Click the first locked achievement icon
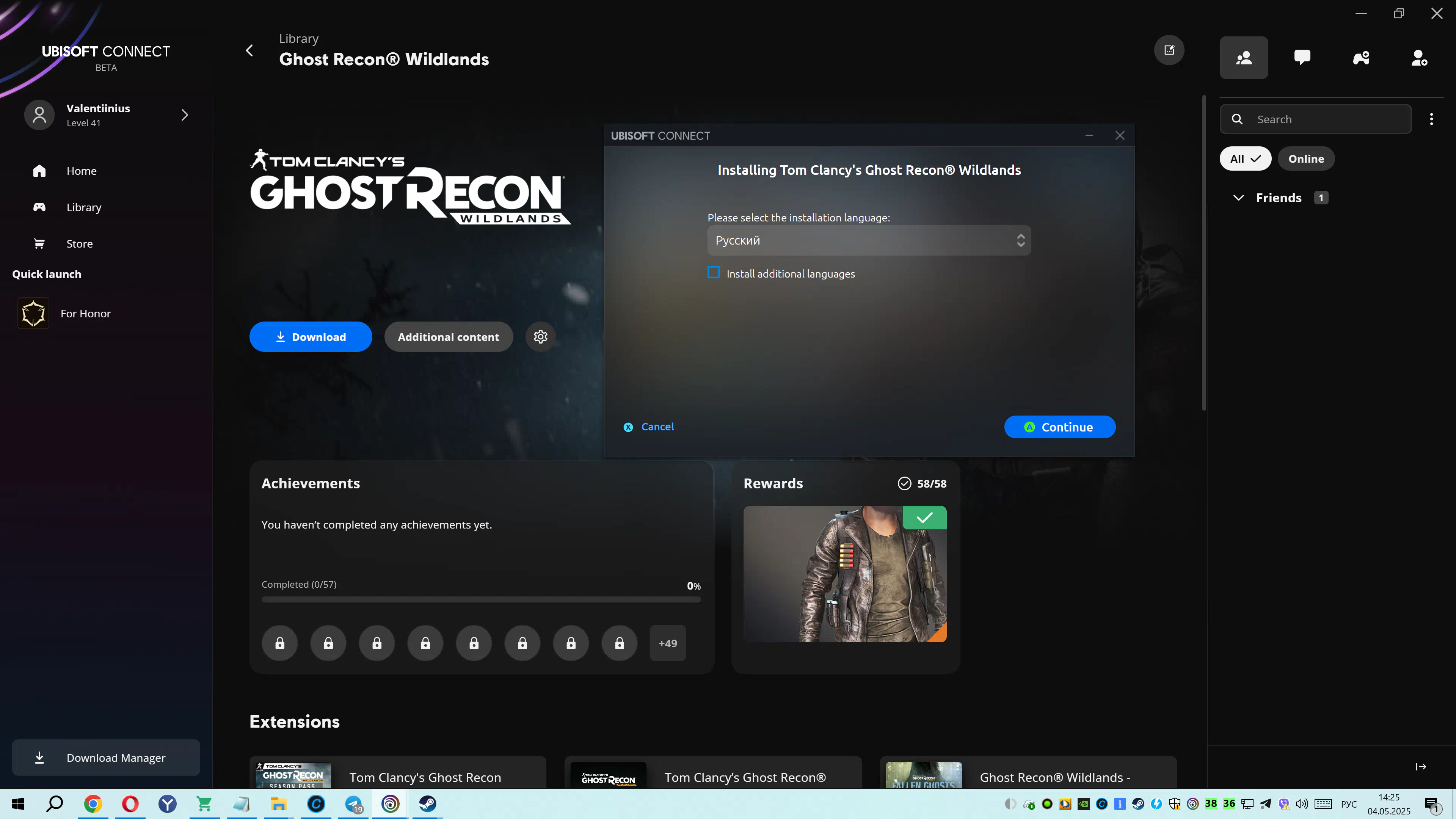The image size is (1456, 819). 280,643
